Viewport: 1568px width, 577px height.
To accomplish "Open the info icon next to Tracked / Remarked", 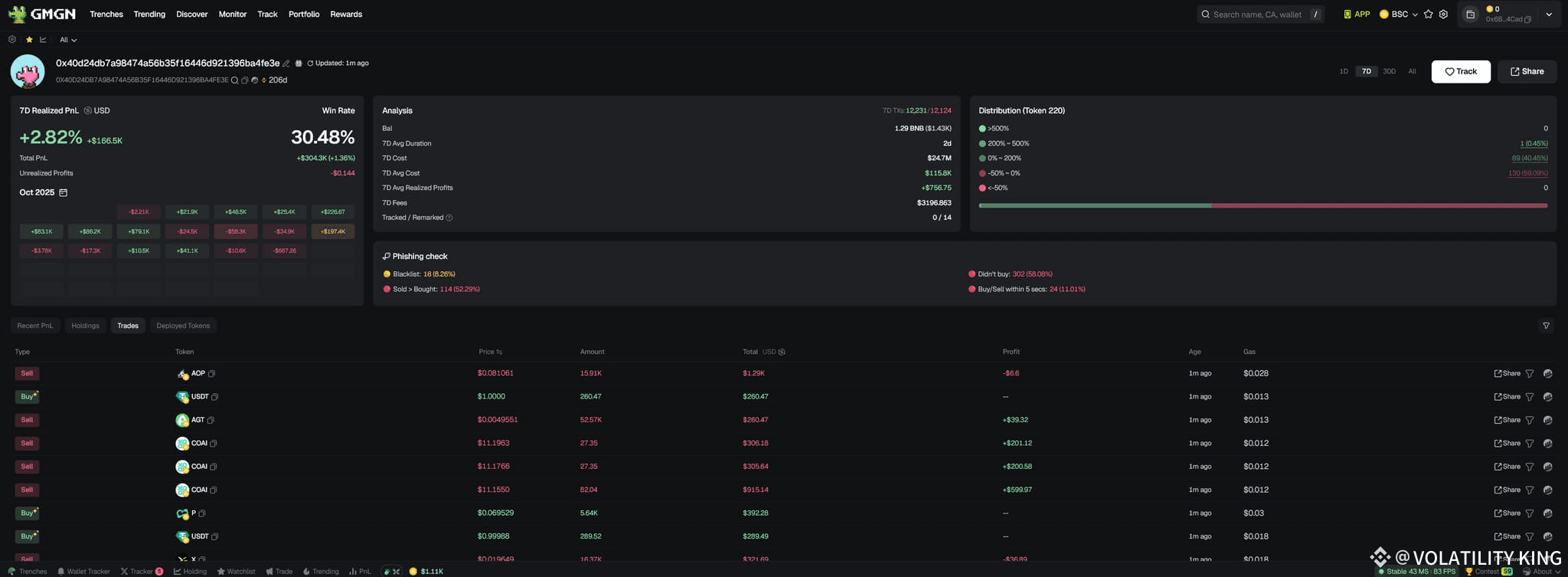I will coord(449,218).
